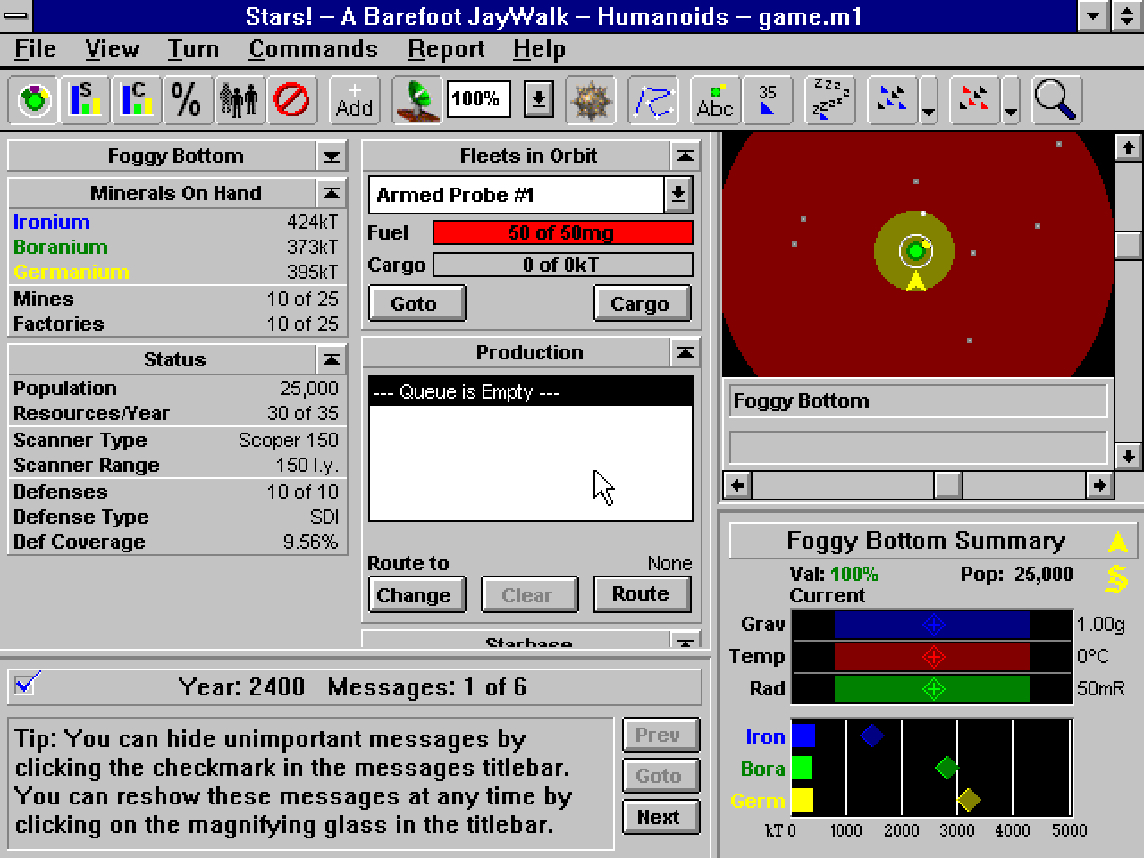Screen dimensions: 1144x858
Task: Select the population view icon
Action: pyautogui.click(x=238, y=100)
